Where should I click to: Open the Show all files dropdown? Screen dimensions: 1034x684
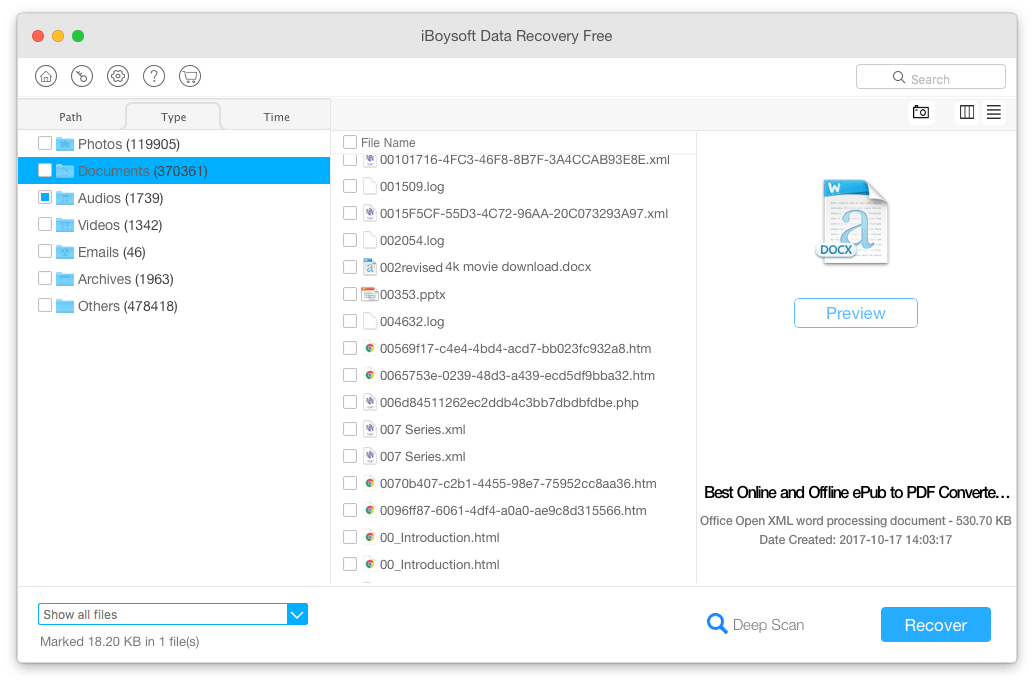tap(297, 614)
